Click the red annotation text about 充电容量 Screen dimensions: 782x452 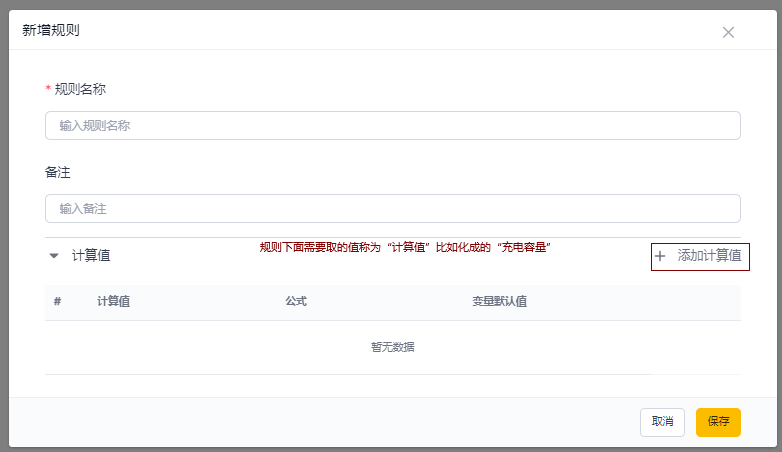click(405, 247)
